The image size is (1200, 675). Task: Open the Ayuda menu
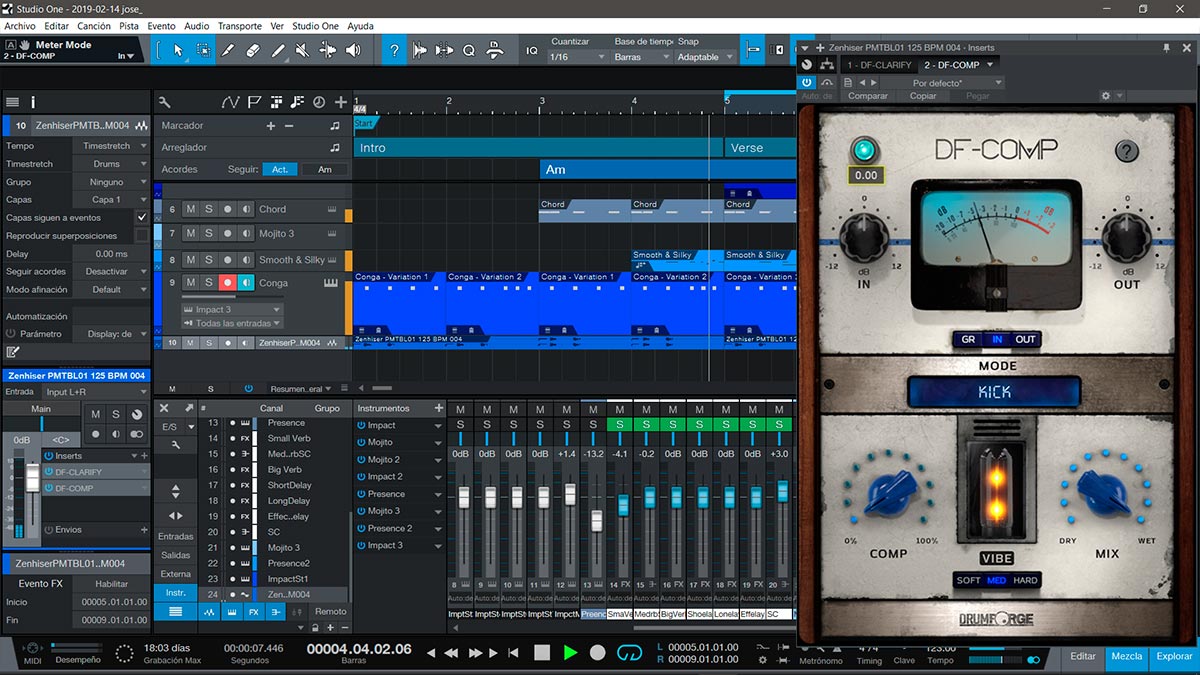pos(360,26)
